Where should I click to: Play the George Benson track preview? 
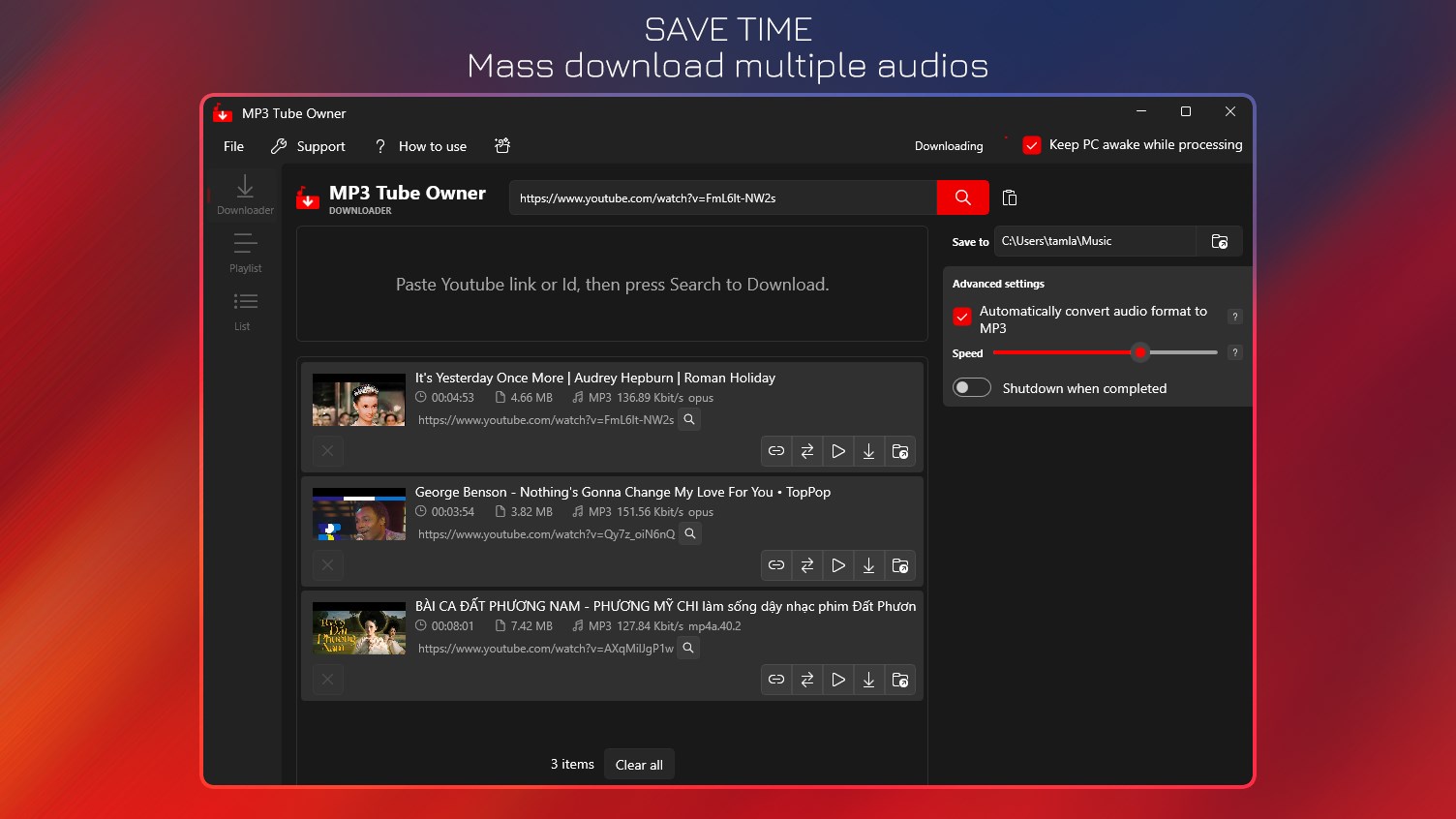(x=837, y=565)
